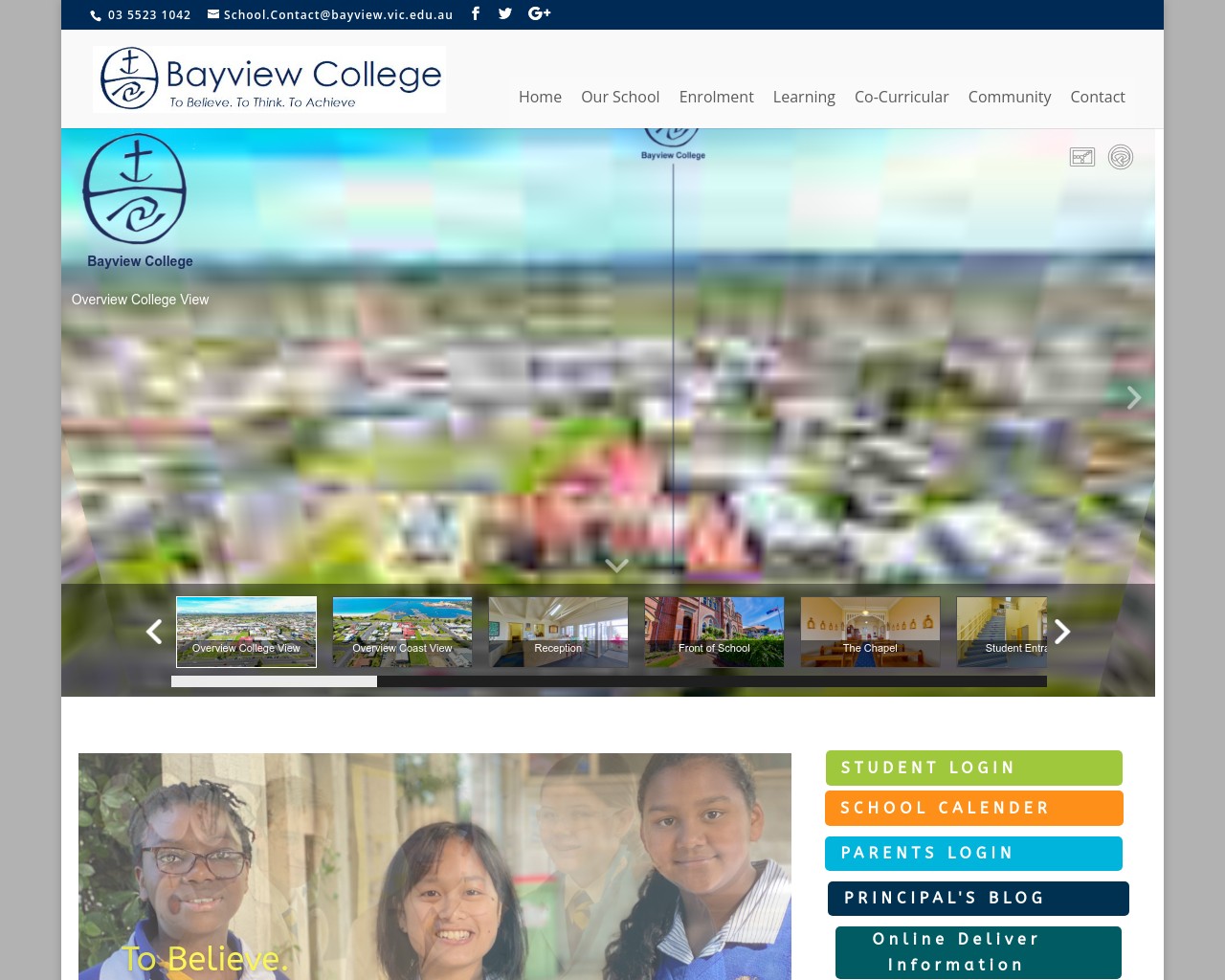Click right arrow beside Student Entrance thumbnail

(x=1062, y=632)
